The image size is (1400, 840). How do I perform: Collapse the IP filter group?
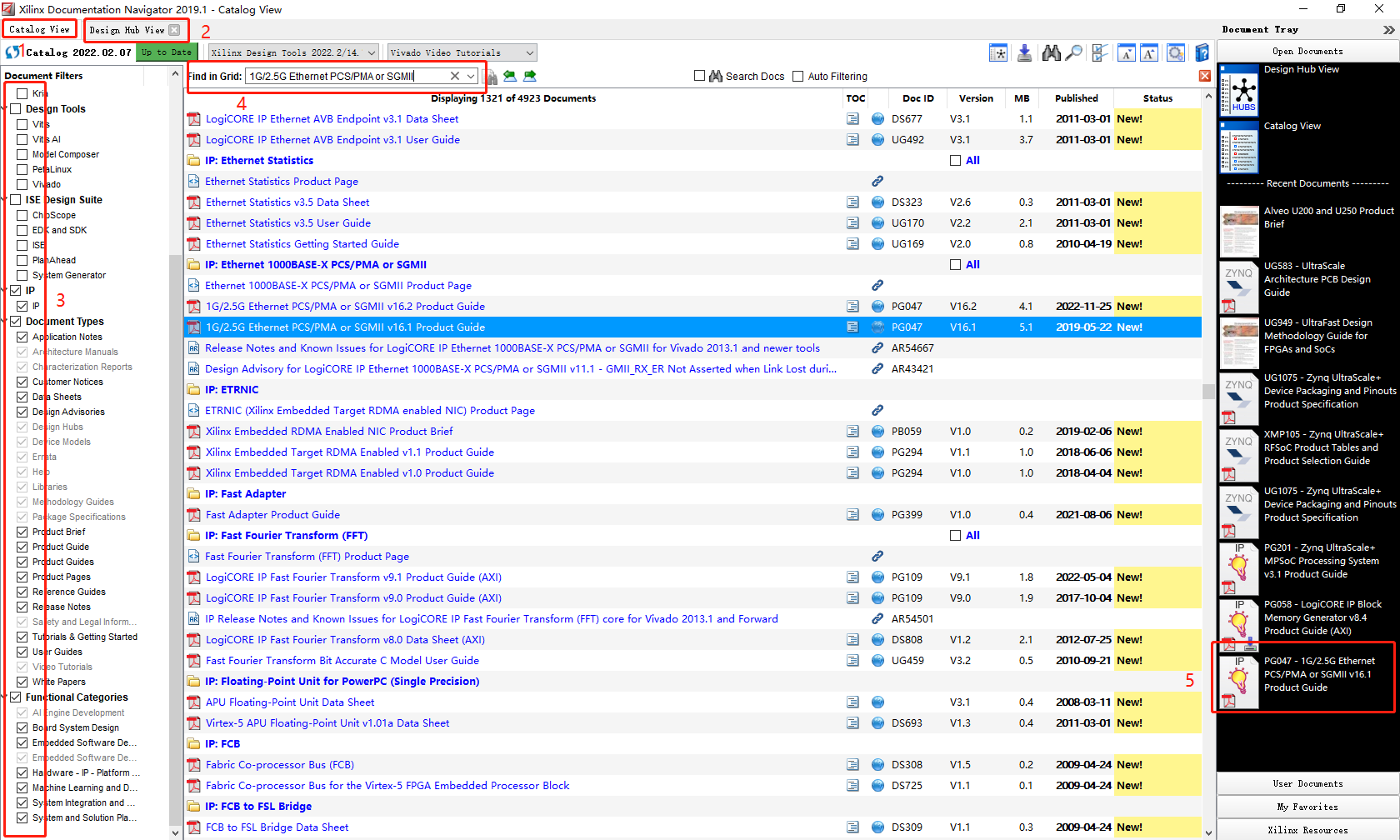click(x=5, y=291)
